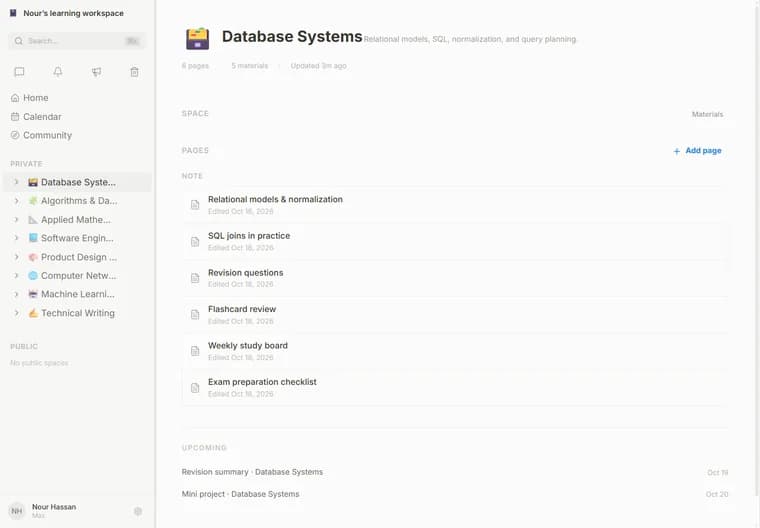Click the Home house icon
This screenshot has width=760, height=528.
coord(15,98)
